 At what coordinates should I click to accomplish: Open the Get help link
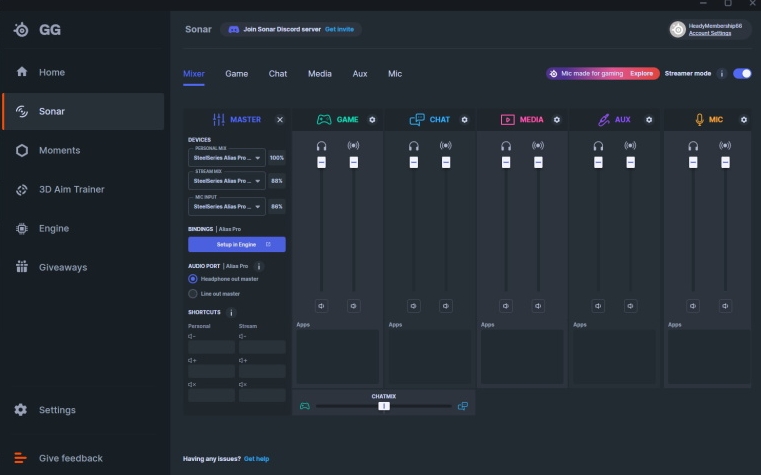click(x=256, y=459)
